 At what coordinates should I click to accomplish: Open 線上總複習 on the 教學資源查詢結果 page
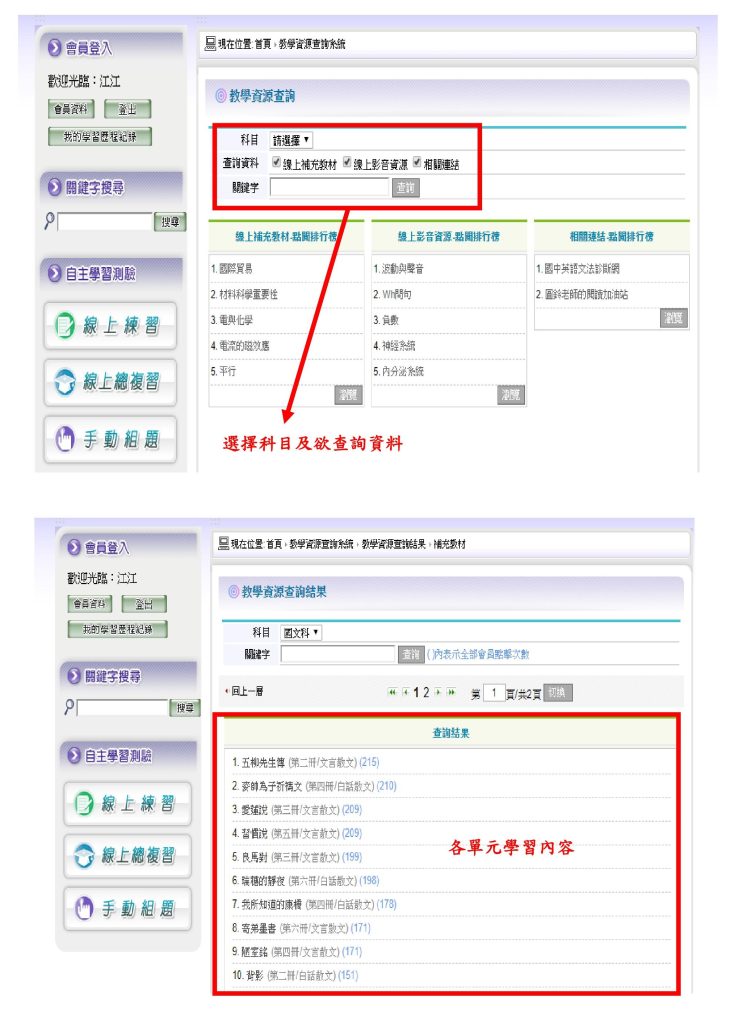click(127, 855)
